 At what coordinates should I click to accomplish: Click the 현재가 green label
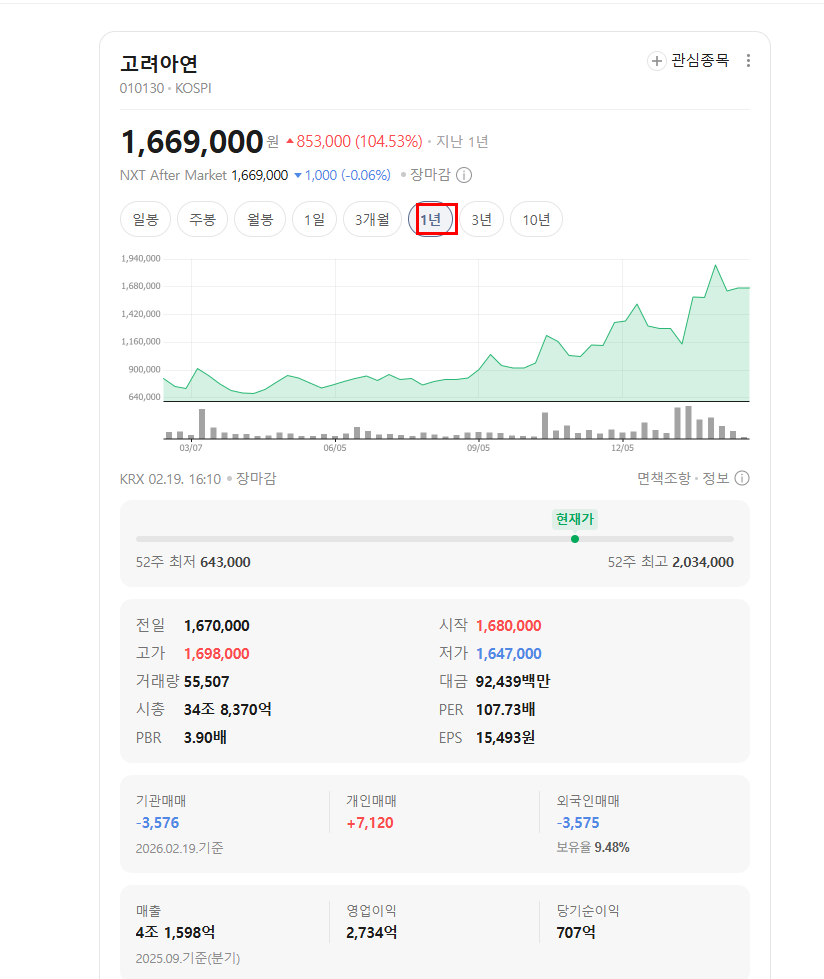tap(575, 519)
